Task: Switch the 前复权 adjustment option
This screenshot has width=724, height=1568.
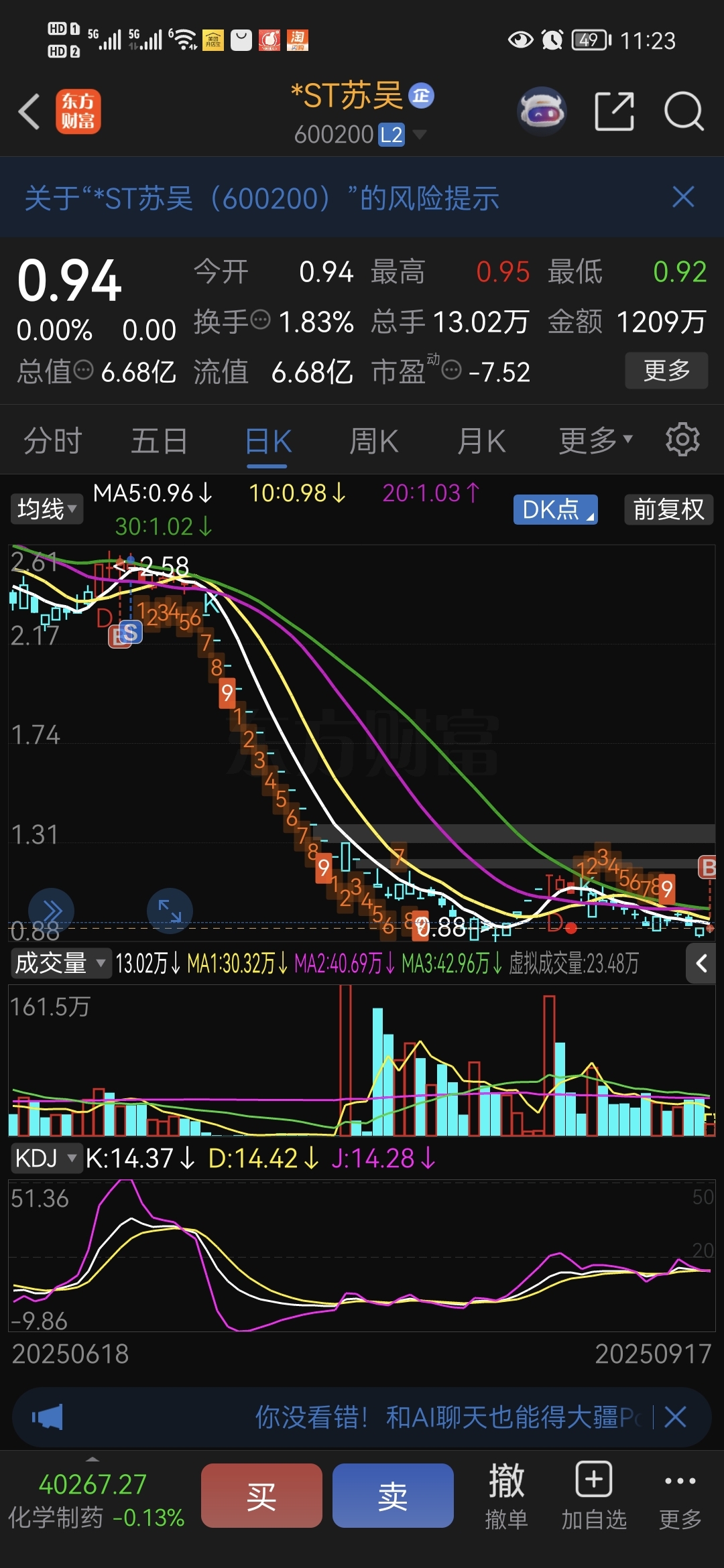Action: 668,509
